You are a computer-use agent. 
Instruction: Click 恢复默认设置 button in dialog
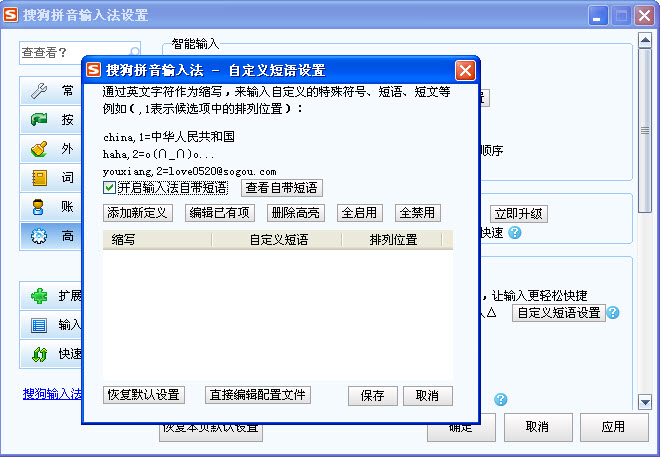pos(144,395)
